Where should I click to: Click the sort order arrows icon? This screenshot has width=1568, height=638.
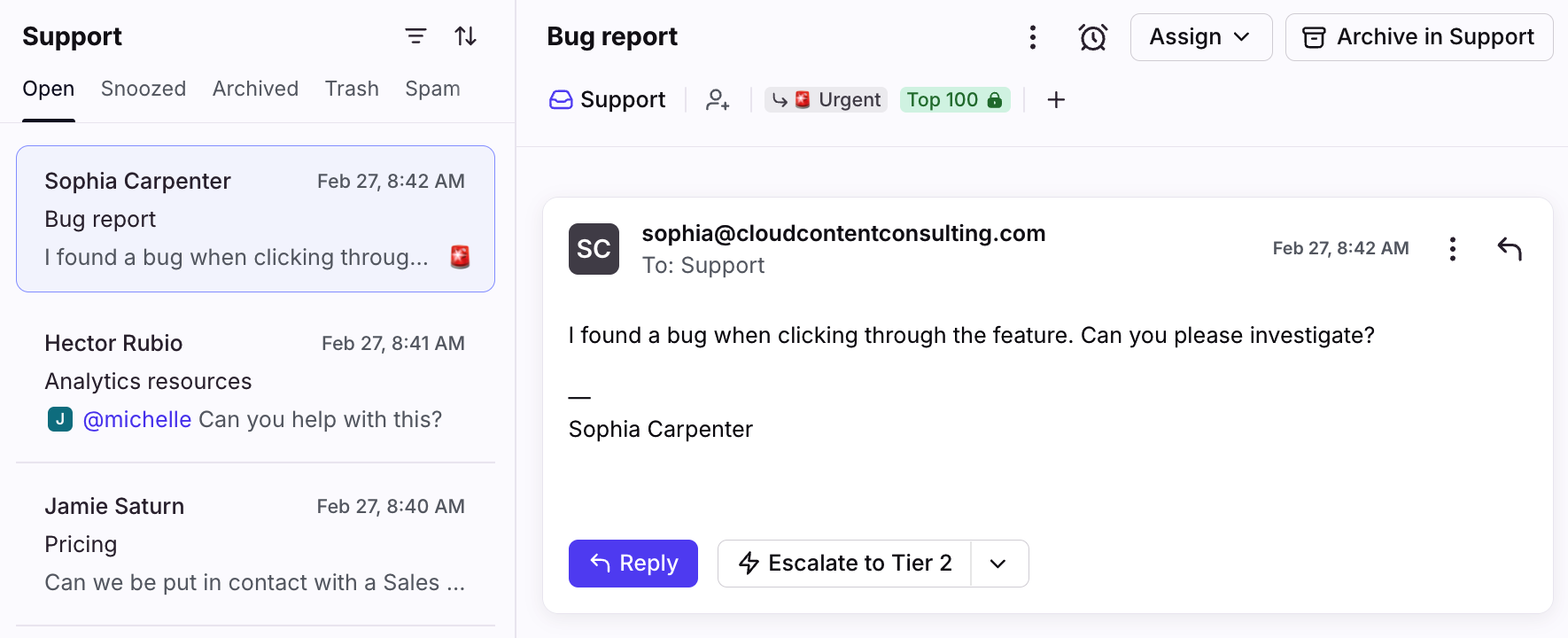click(x=466, y=36)
